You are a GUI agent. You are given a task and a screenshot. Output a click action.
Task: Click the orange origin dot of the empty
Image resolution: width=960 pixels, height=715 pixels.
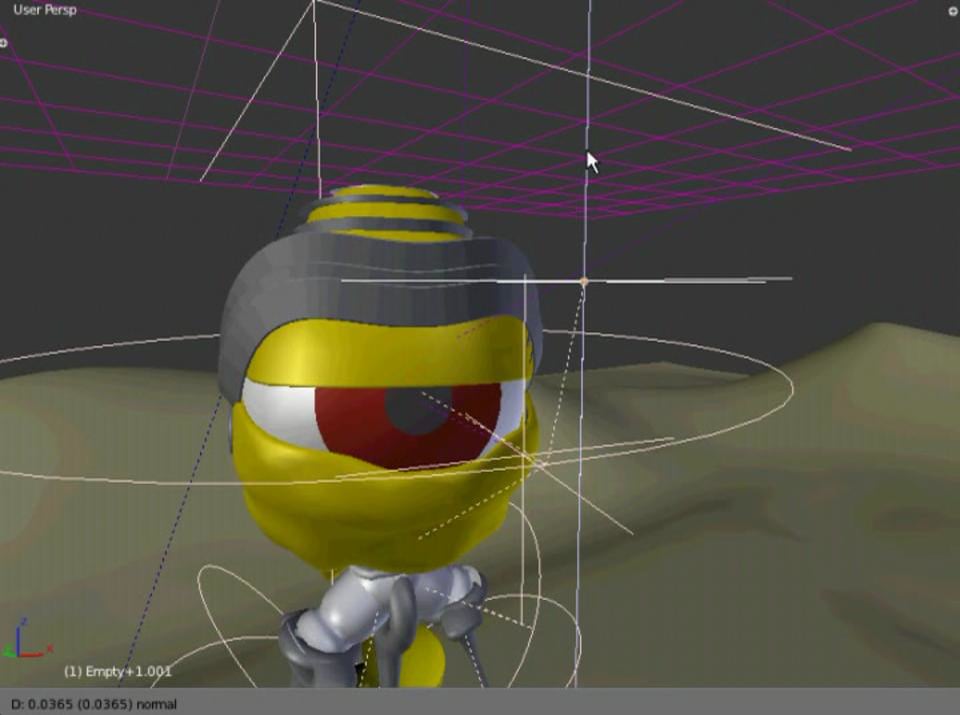583,282
